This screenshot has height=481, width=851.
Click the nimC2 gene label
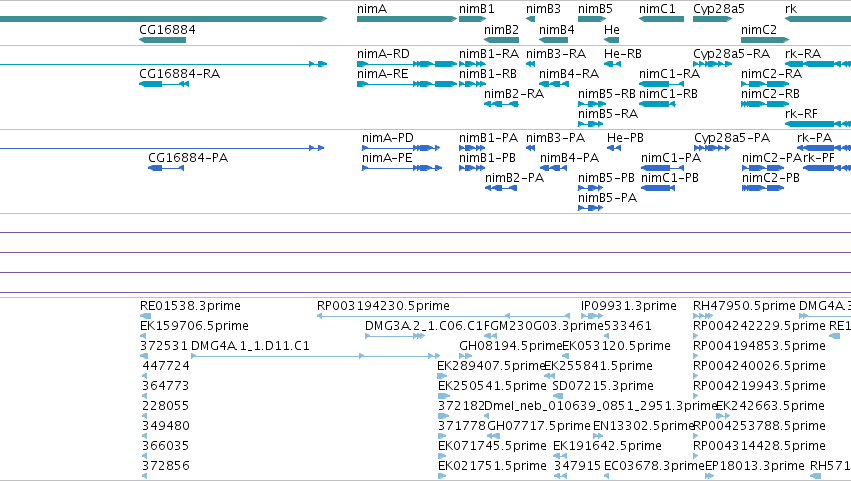pyautogui.click(x=759, y=30)
